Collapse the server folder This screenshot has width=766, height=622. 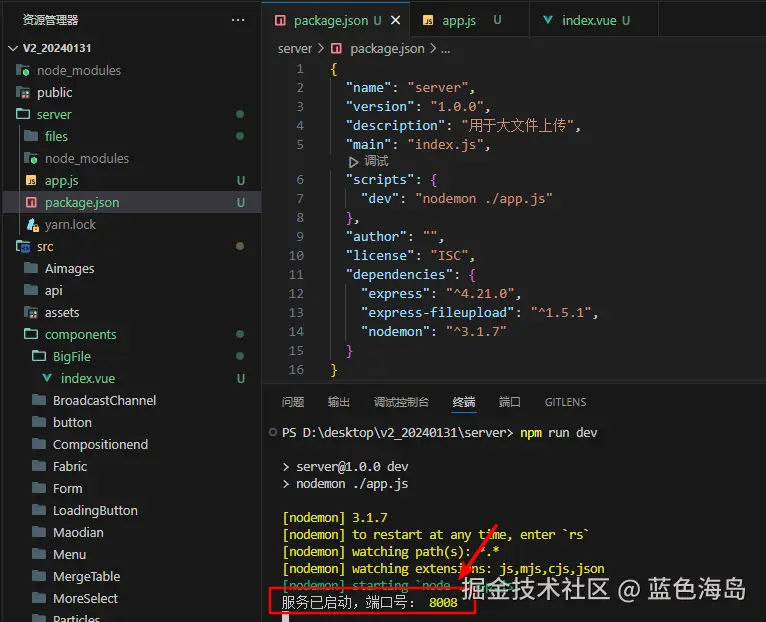54,114
